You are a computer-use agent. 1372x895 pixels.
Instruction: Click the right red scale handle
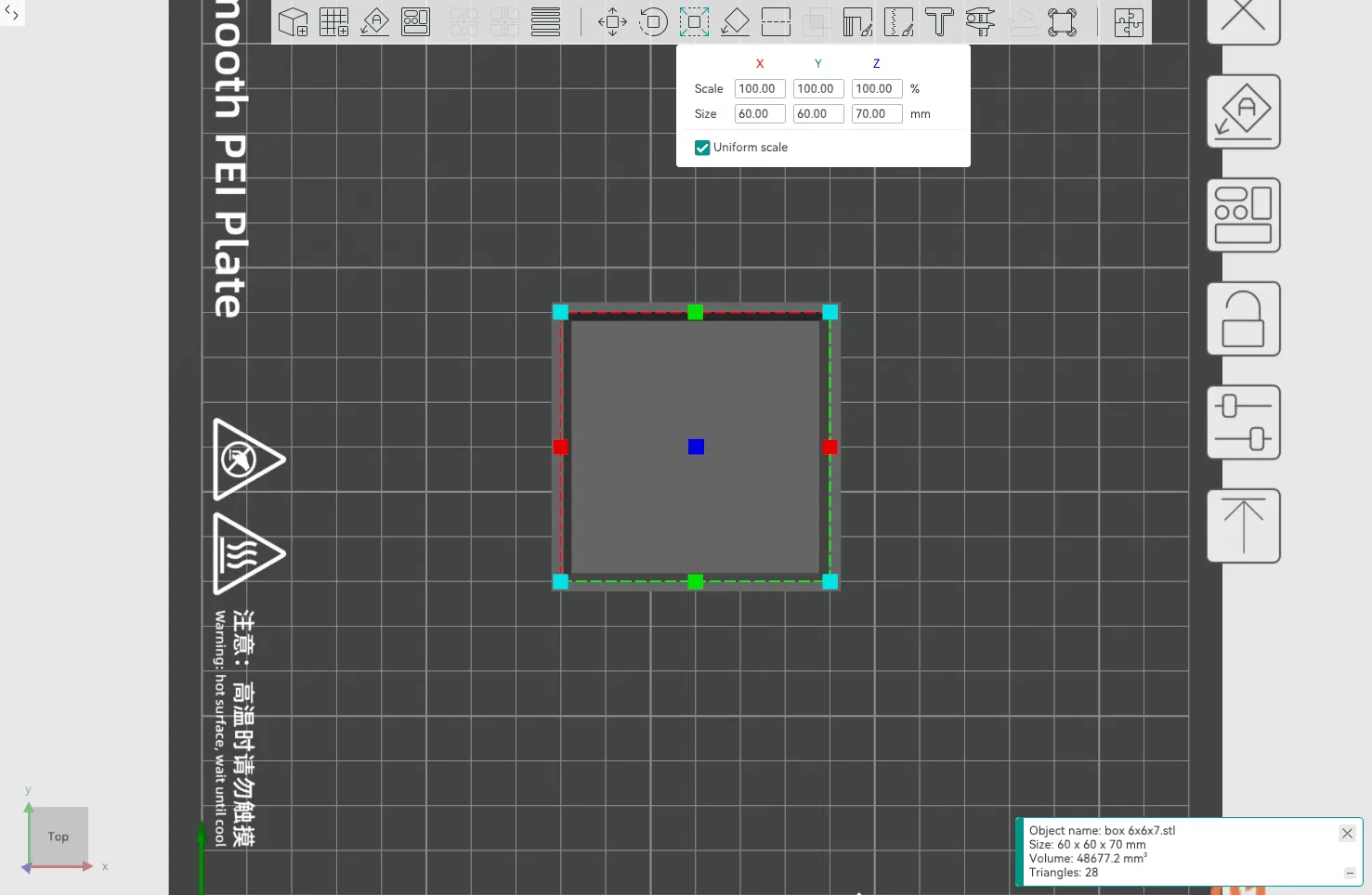click(830, 447)
